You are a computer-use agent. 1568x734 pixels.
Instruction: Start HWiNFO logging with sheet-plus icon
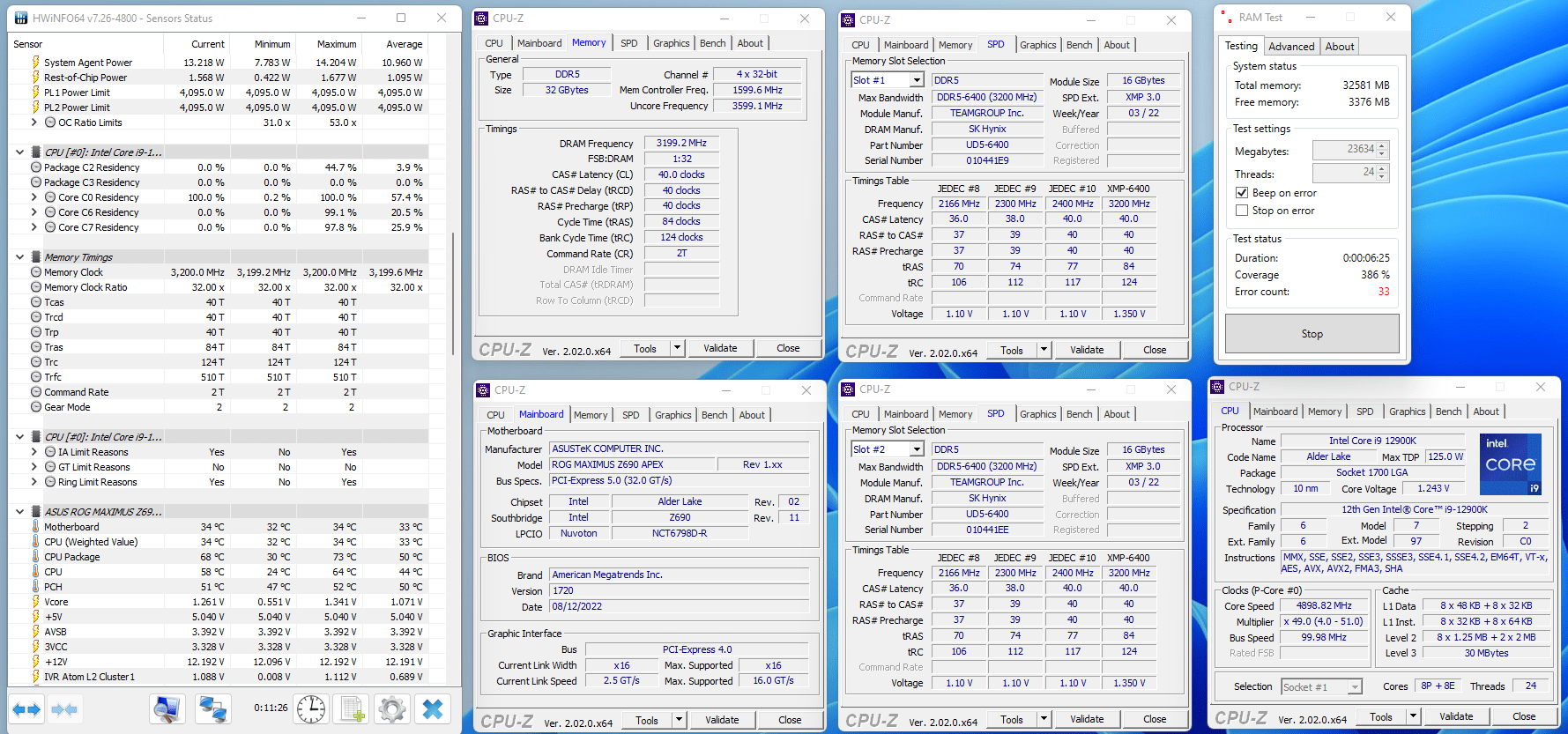click(x=353, y=709)
